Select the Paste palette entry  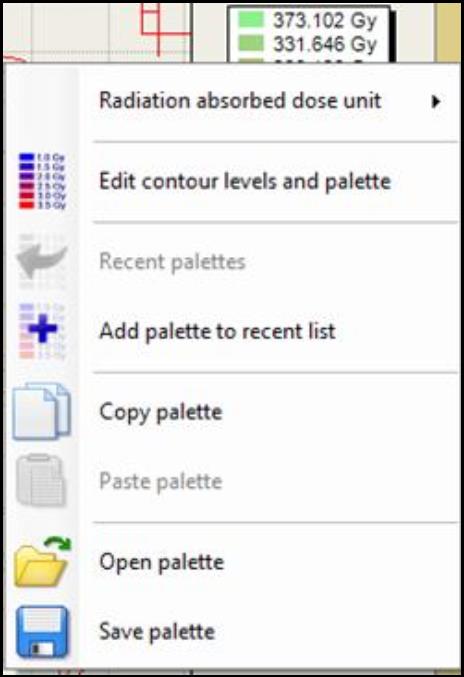tap(161, 481)
